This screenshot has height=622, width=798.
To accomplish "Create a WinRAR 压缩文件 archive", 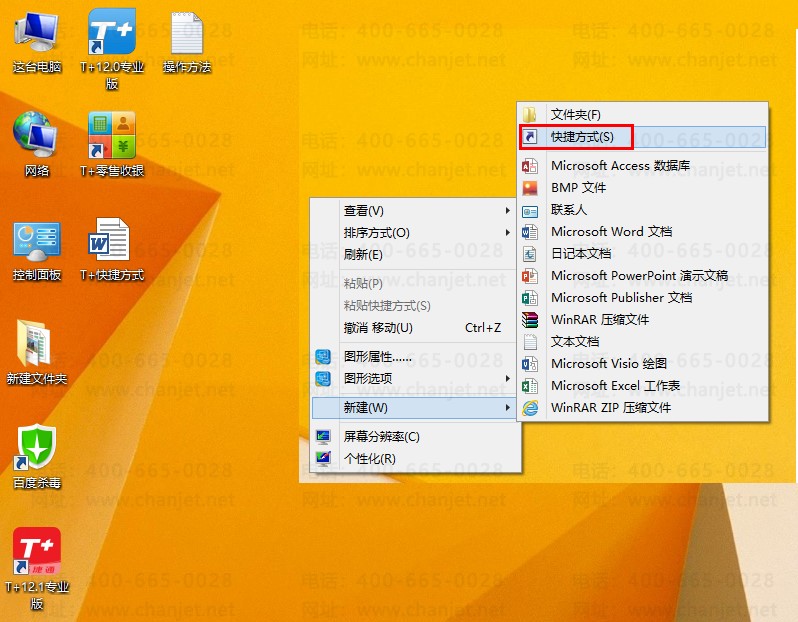I will (642, 320).
